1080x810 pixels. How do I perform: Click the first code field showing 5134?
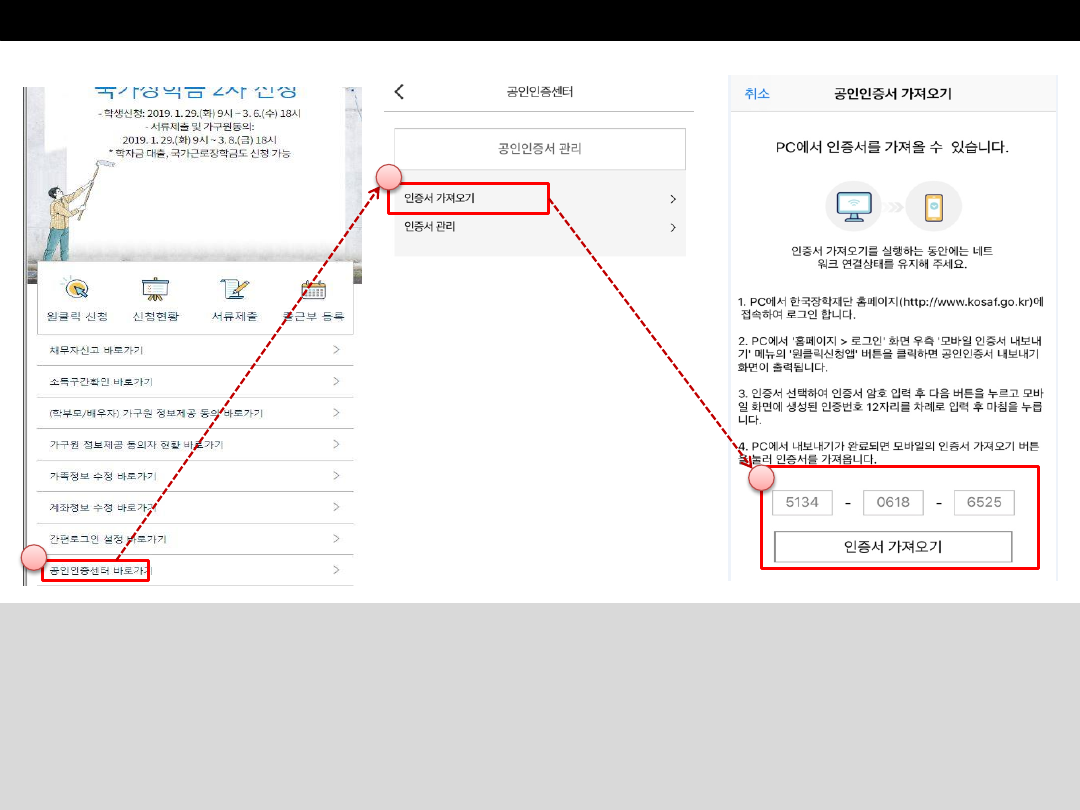pyautogui.click(x=802, y=502)
